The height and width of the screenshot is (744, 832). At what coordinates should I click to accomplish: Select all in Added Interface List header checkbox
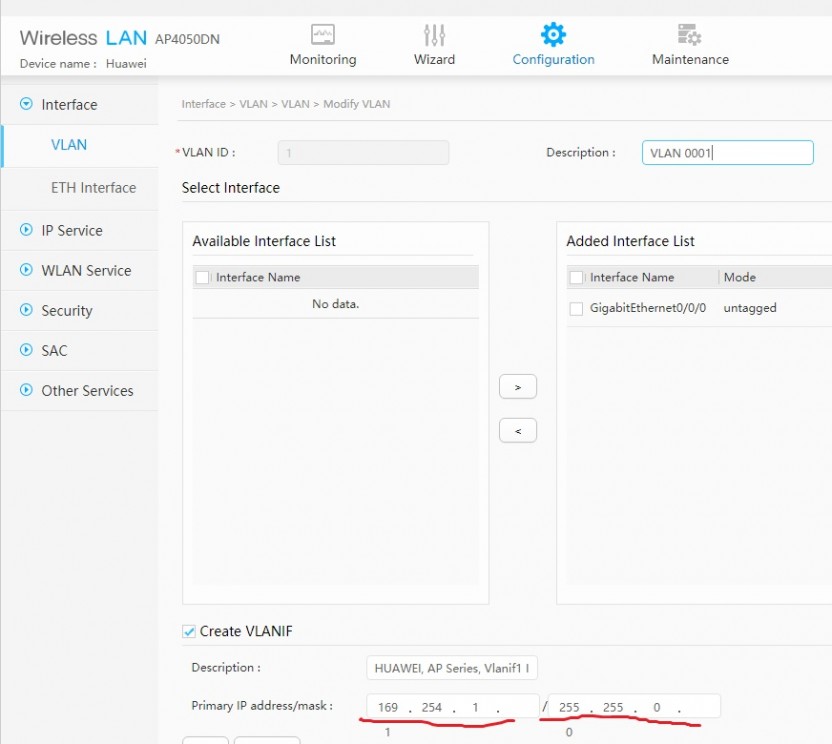click(576, 278)
